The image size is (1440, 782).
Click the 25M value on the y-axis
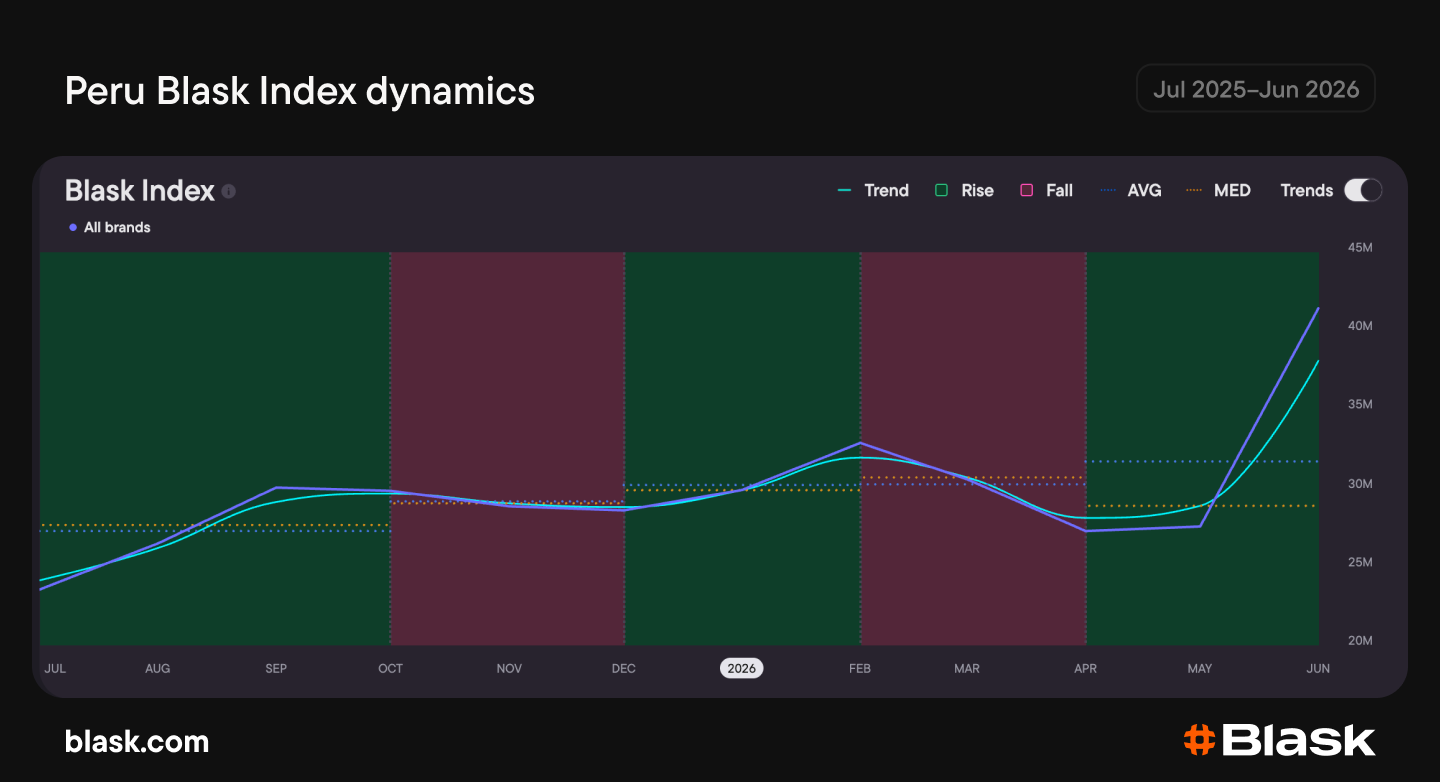tap(1360, 562)
